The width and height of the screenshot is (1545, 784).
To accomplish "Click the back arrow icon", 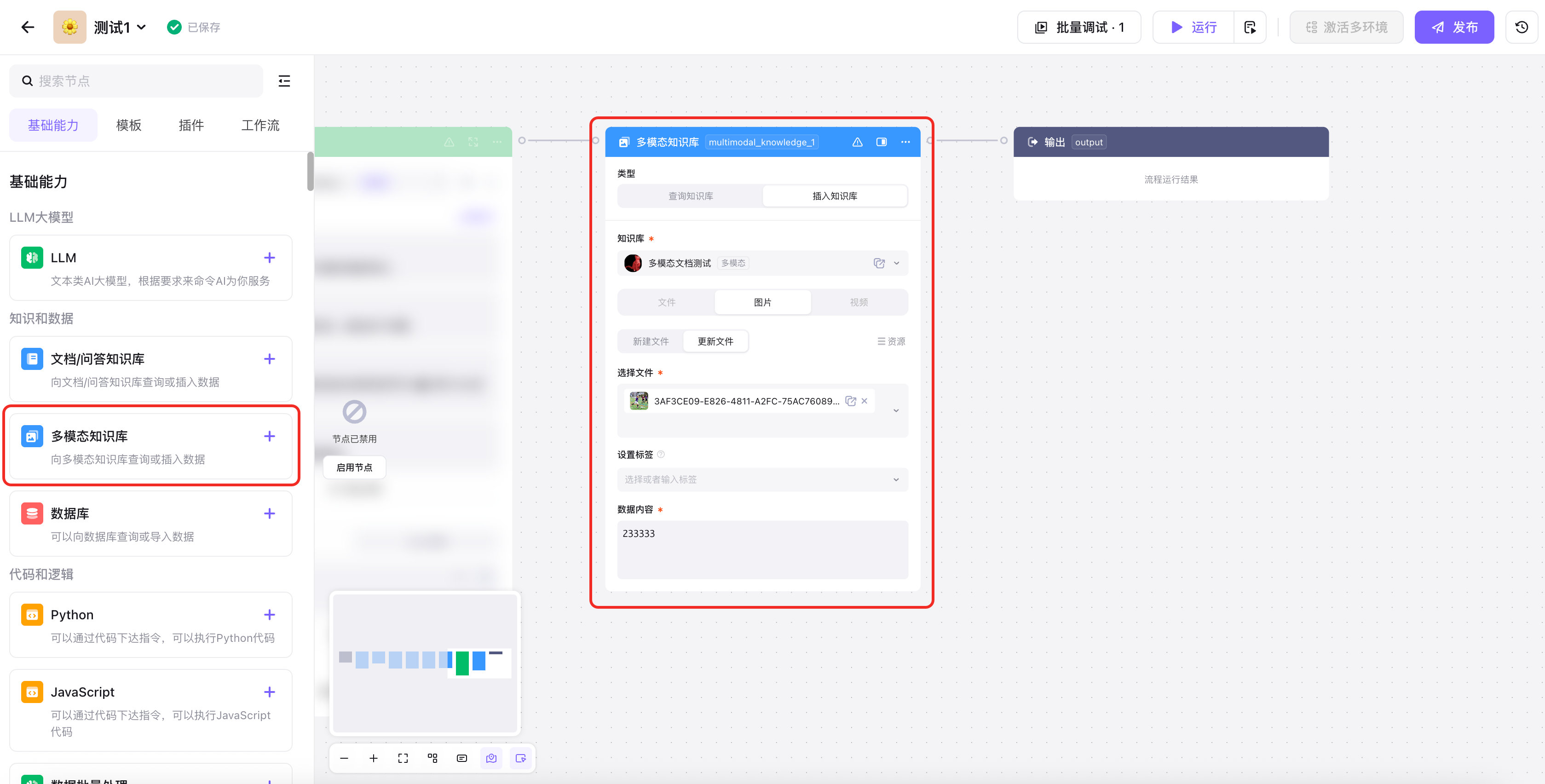I will point(28,27).
